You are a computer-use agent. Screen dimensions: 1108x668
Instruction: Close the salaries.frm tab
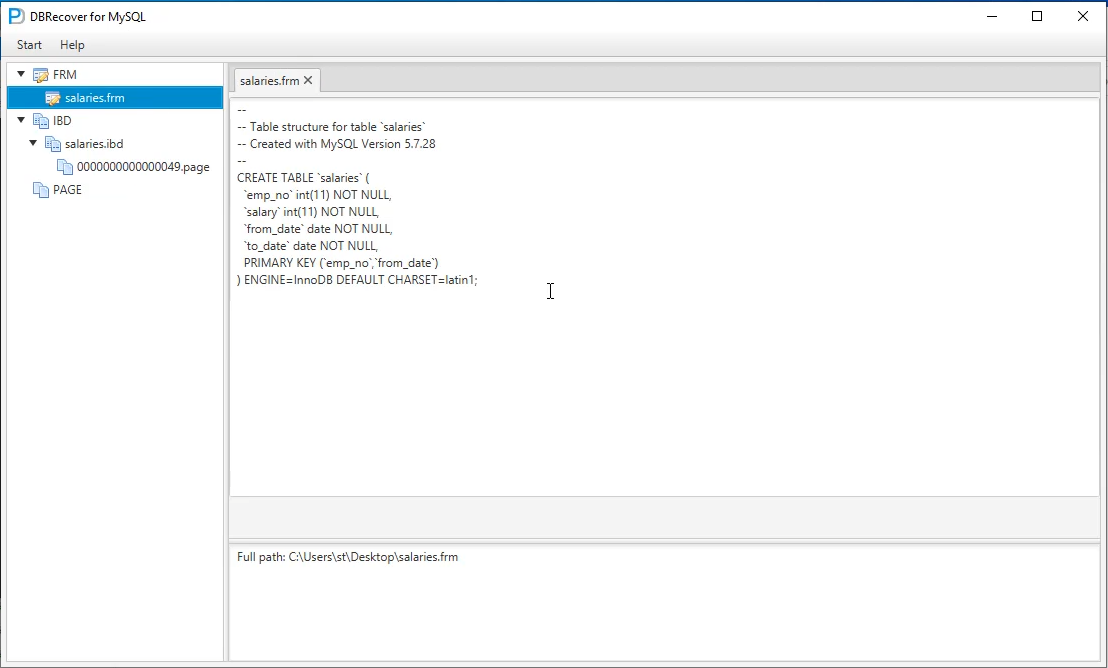(x=308, y=81)
